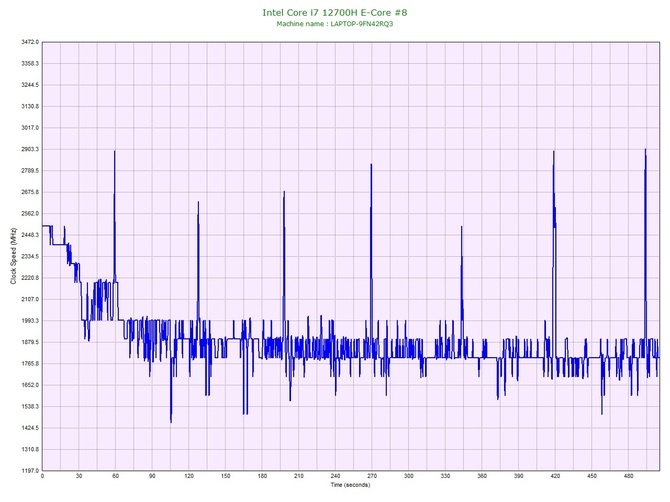Click the 3017.0 y-axis tick label
The image size is (670, 502).
coord(30,128)
